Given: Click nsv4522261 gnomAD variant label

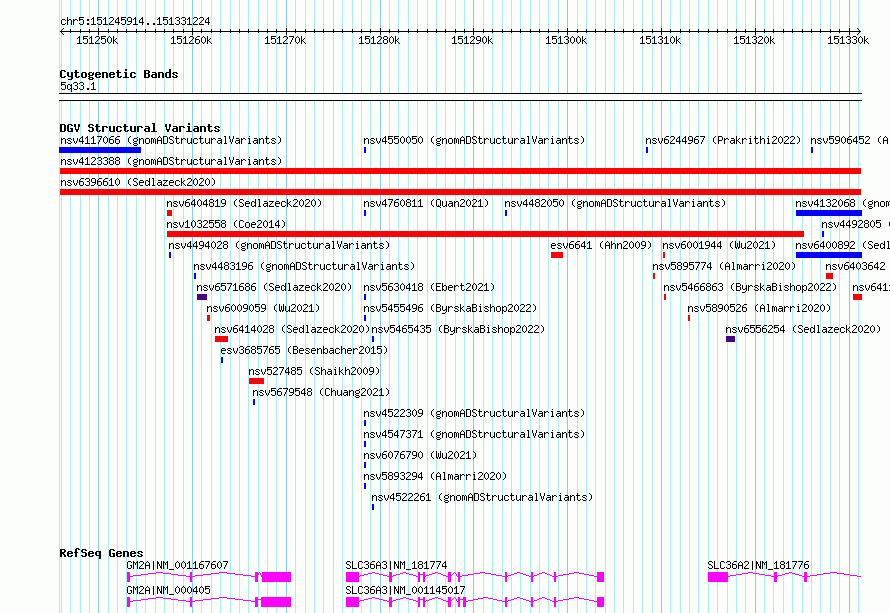Looking at the screenshot, I should pos(482,497).
